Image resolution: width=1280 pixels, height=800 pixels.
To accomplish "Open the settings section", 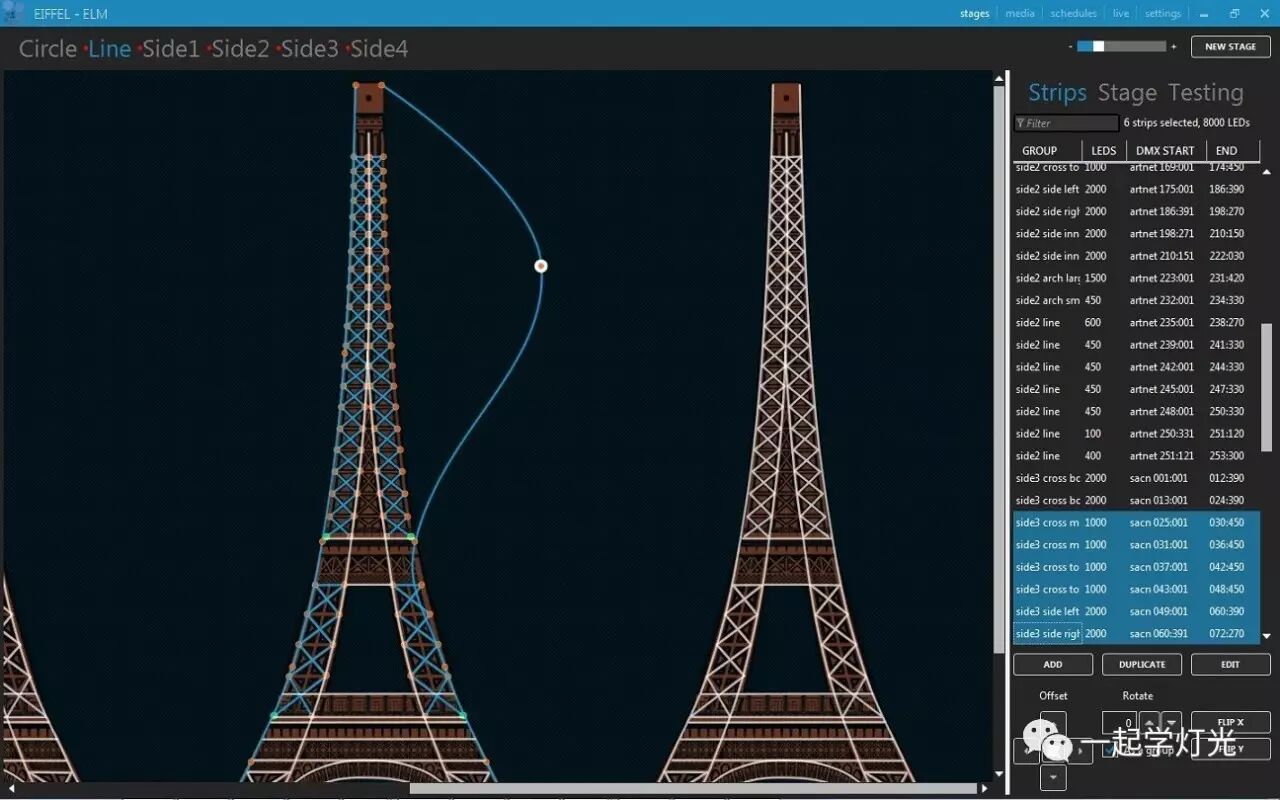I will click(1163, 14).
